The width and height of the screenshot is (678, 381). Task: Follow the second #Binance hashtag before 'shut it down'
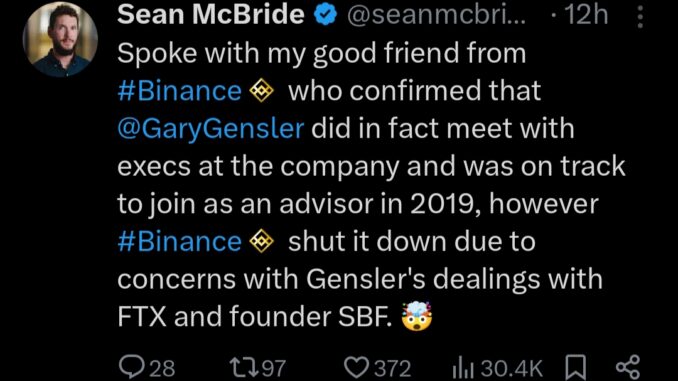click(x=179, y=241)
